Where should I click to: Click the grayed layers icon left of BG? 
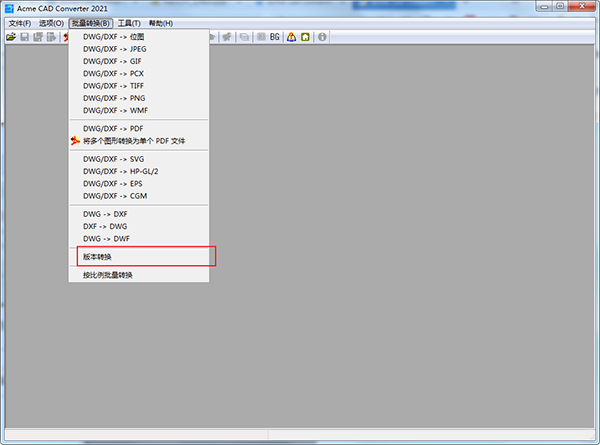261,37
